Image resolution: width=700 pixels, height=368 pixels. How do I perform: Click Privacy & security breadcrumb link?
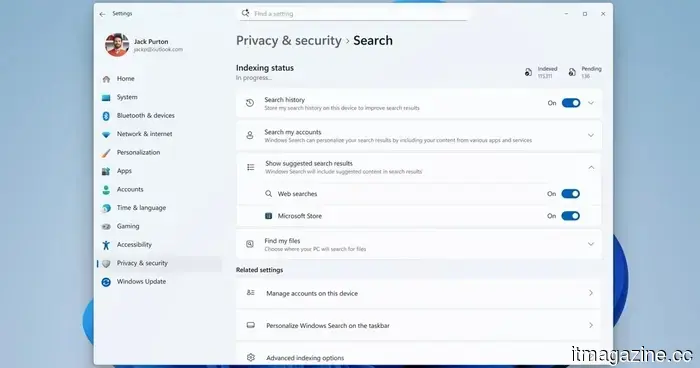tap(289, 41)
